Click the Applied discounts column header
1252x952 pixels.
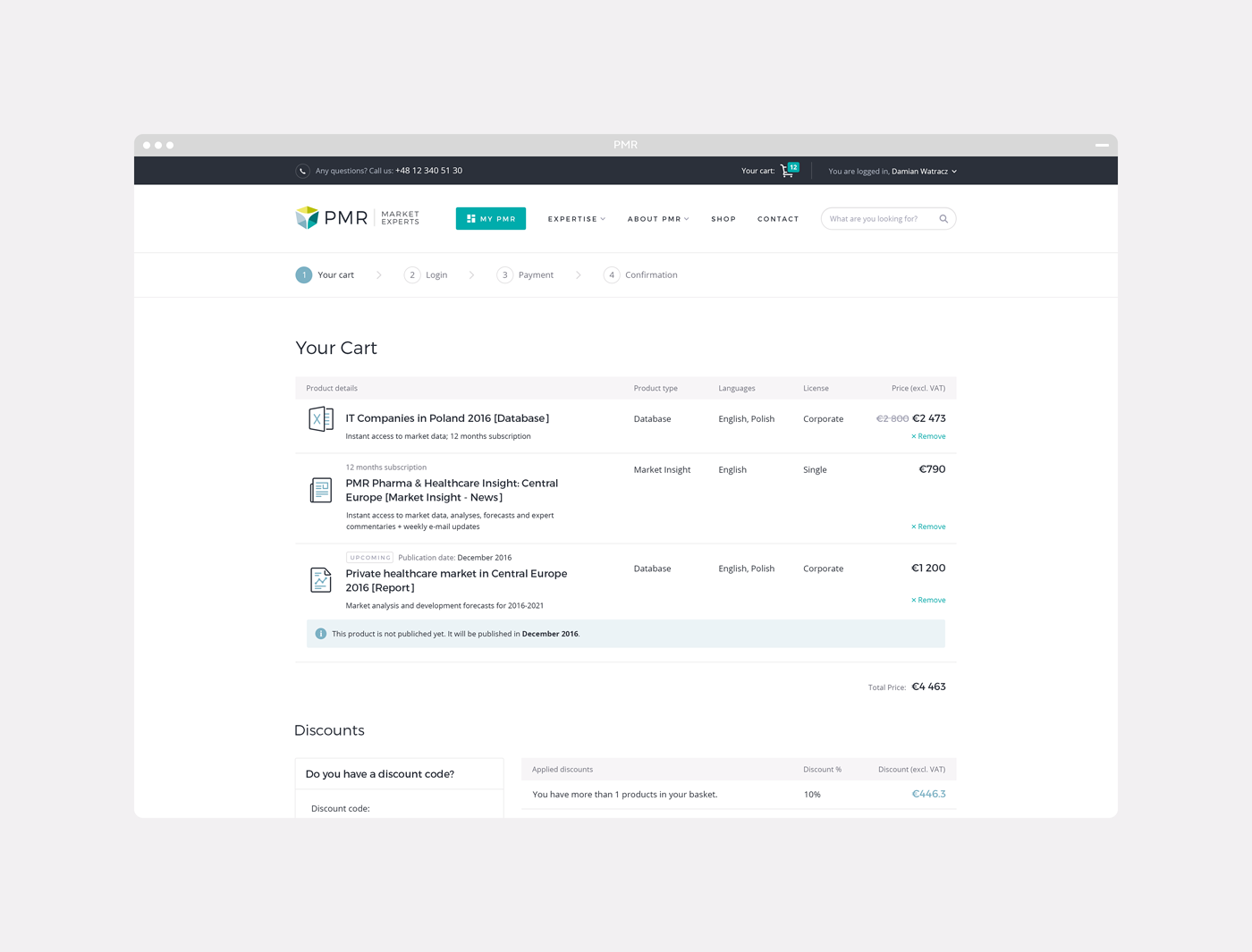[563, 770]
